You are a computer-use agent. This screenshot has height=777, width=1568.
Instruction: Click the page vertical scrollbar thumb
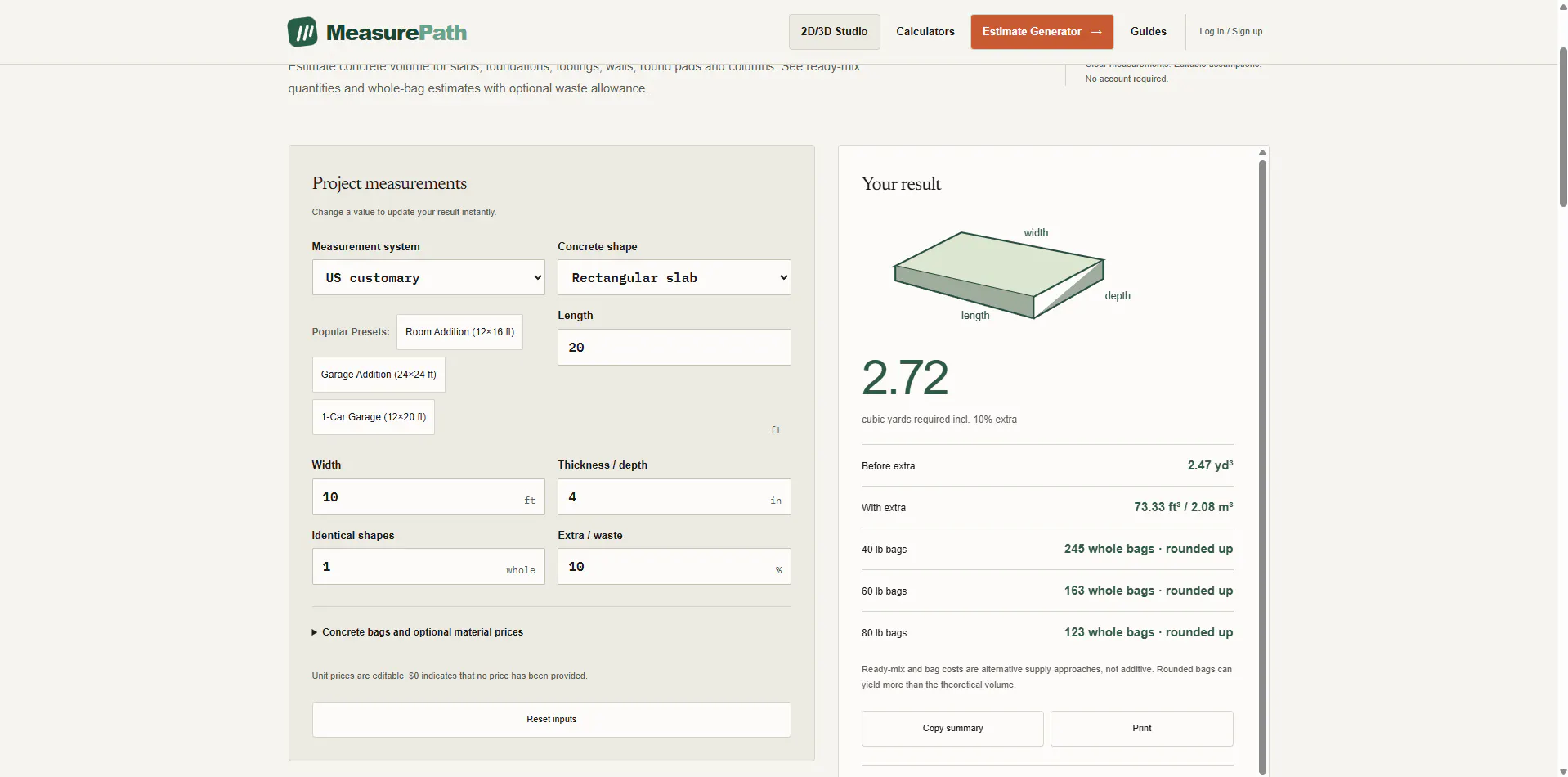[x=1563, y=128]
